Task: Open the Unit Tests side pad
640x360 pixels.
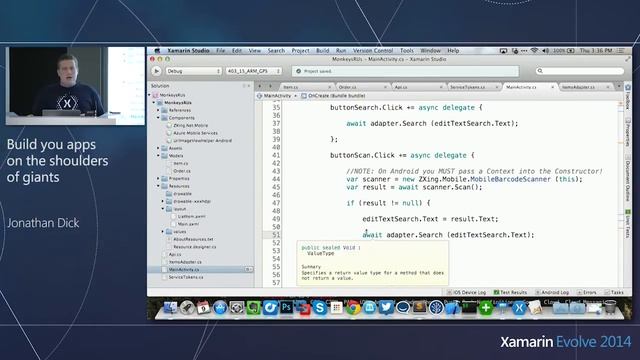Action: pyautogui.click(x=628, y=224)
